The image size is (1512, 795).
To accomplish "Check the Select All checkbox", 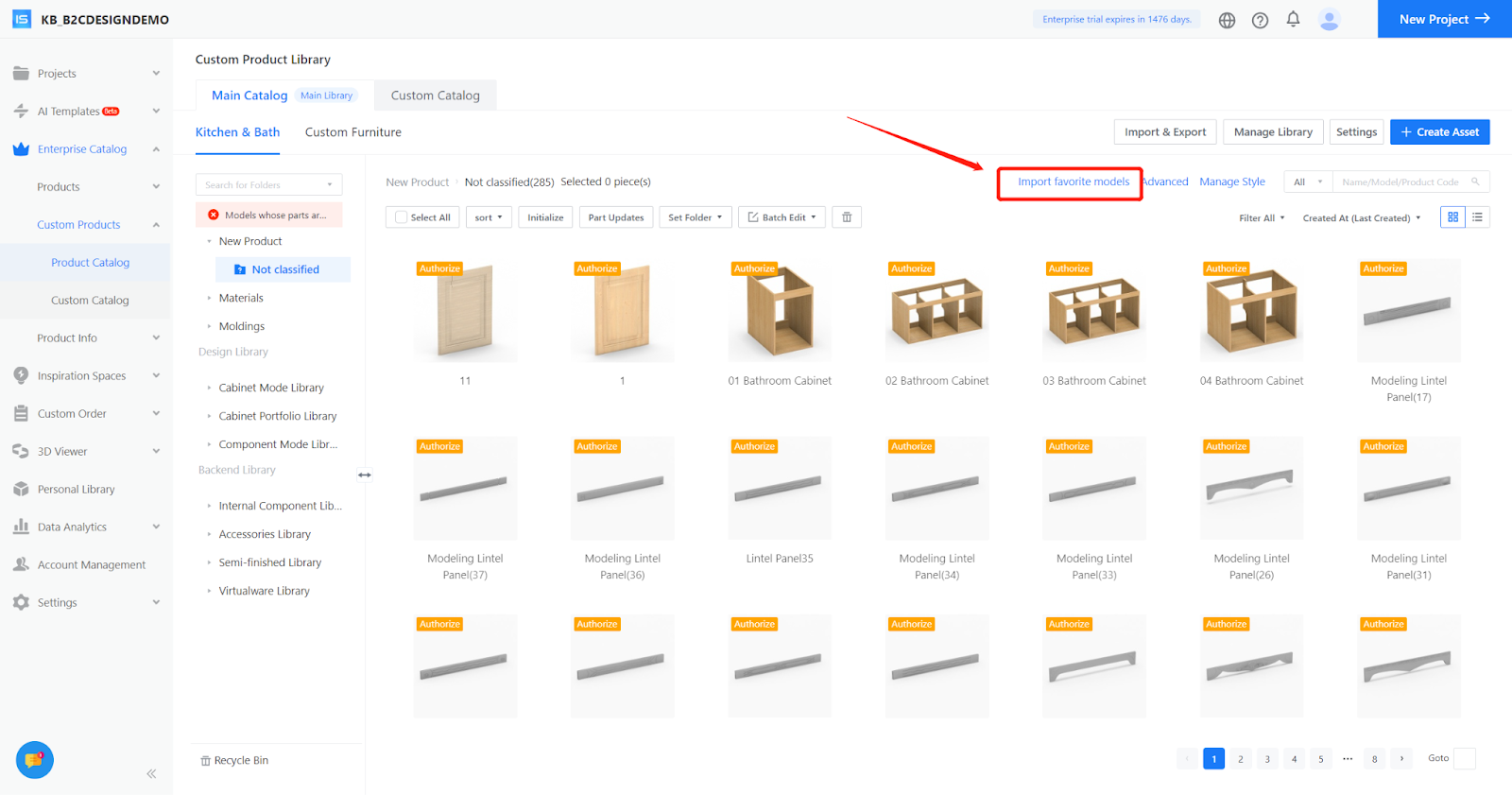I will pyautogui.click(x=402, y=217).
